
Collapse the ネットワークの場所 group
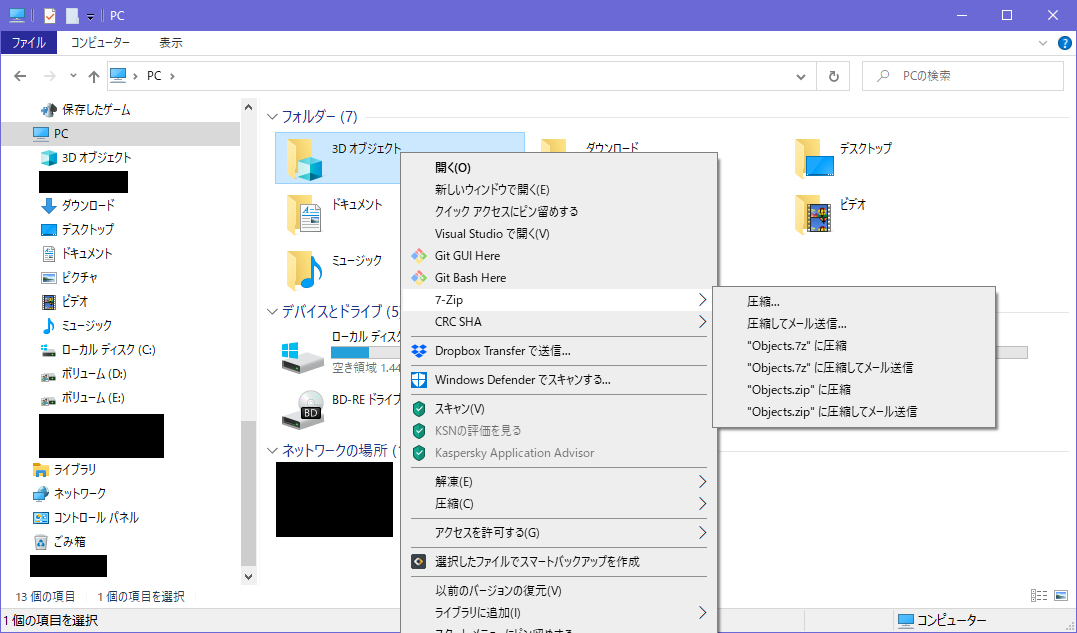[272, 450]
